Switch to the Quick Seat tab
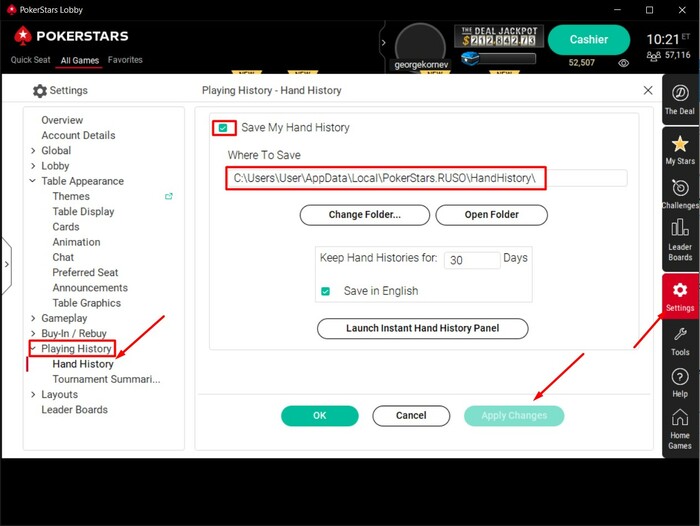This screenshot has height=526, width=700. (x=30, y=60)
